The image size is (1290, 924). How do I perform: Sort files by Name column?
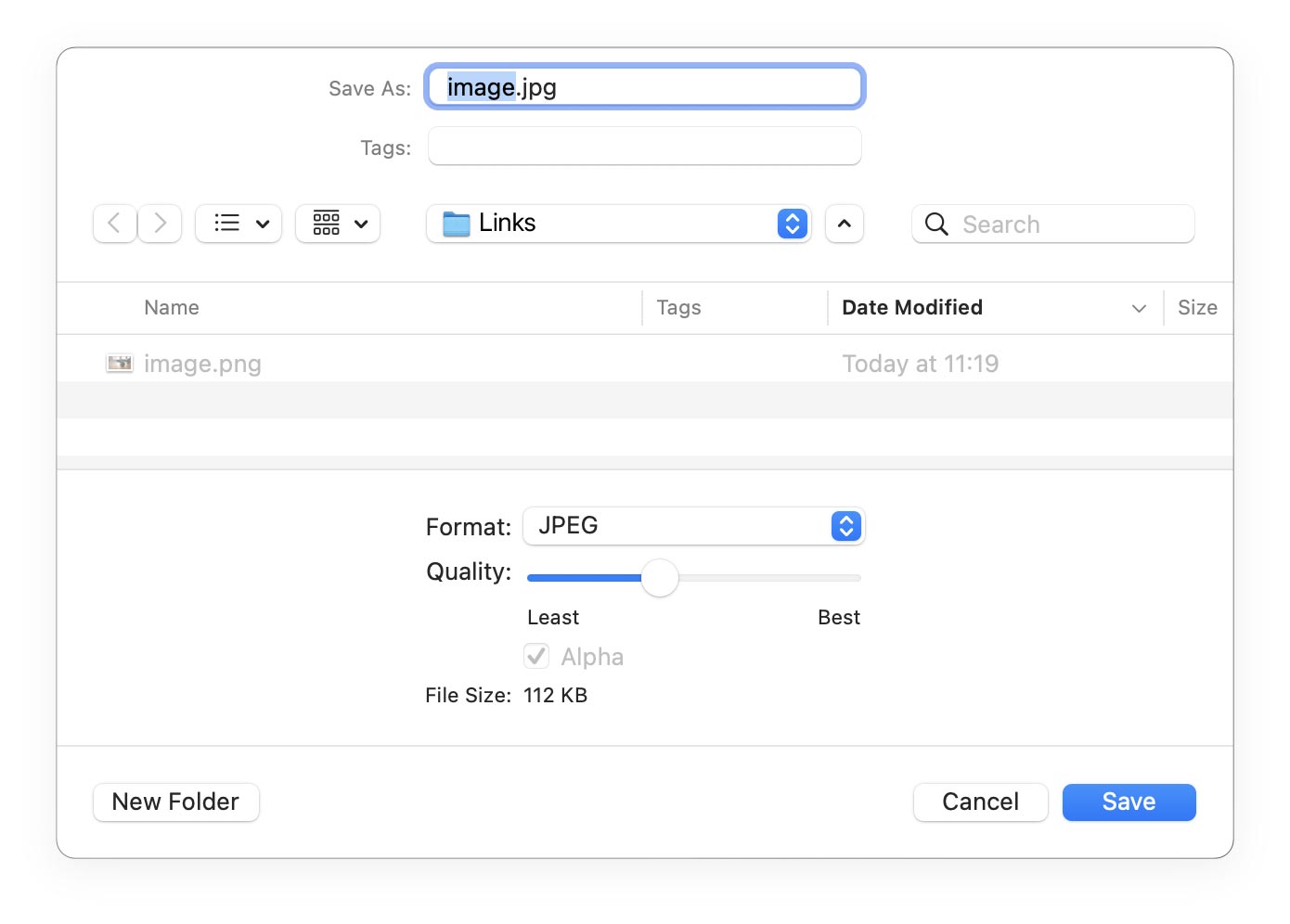click(172, 308)
